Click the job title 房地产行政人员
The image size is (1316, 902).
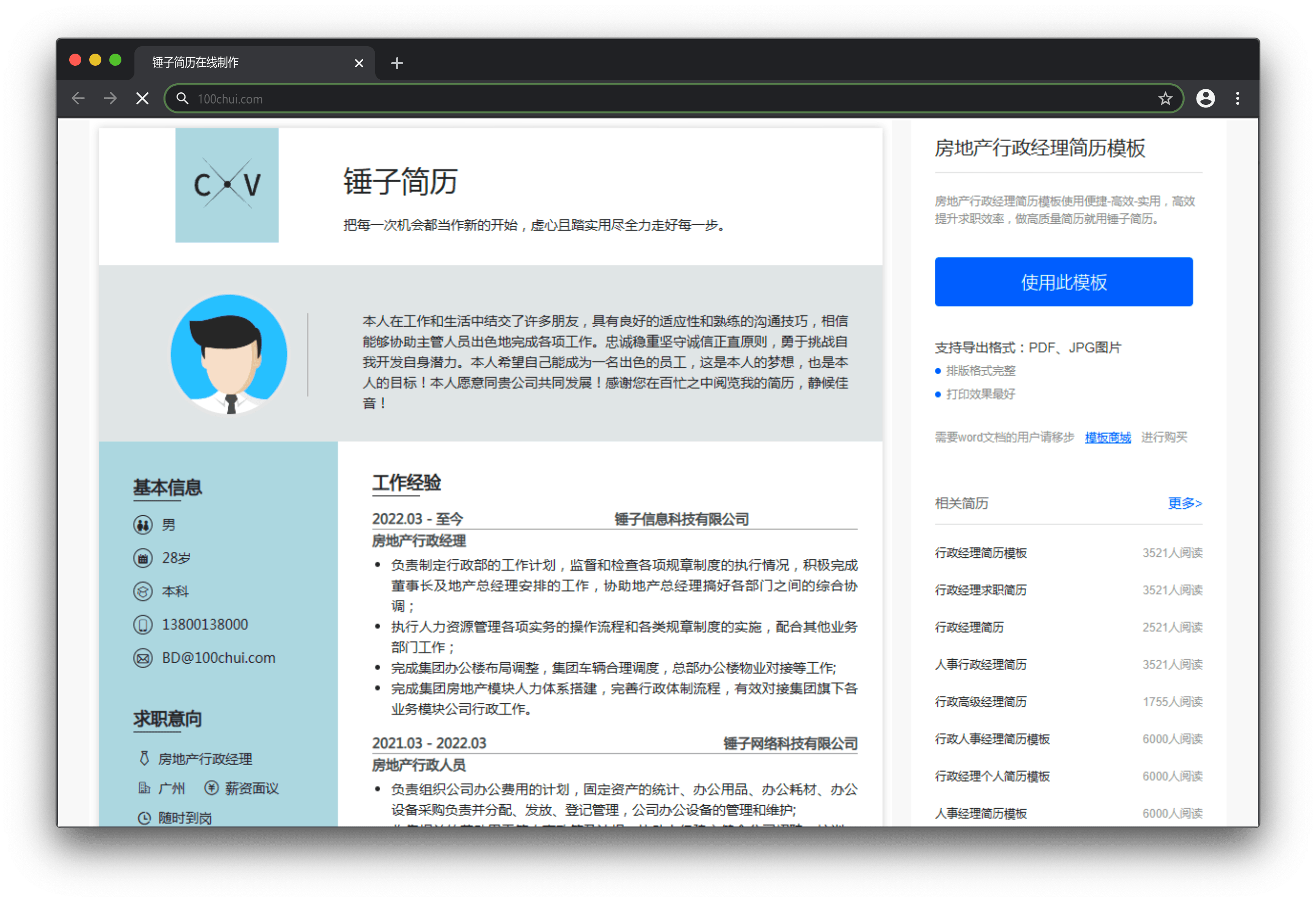pos(418,765)
